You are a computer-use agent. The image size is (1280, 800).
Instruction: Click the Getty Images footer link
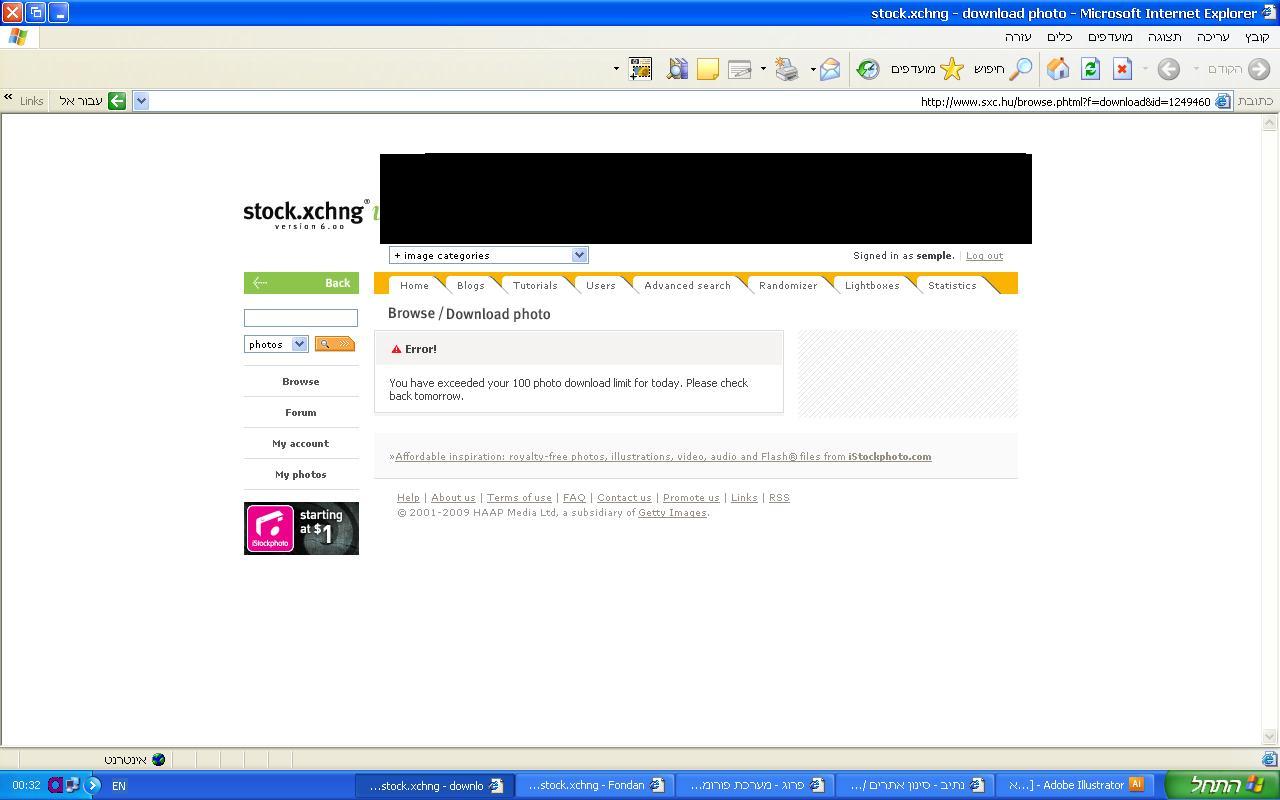coord(672,513)
